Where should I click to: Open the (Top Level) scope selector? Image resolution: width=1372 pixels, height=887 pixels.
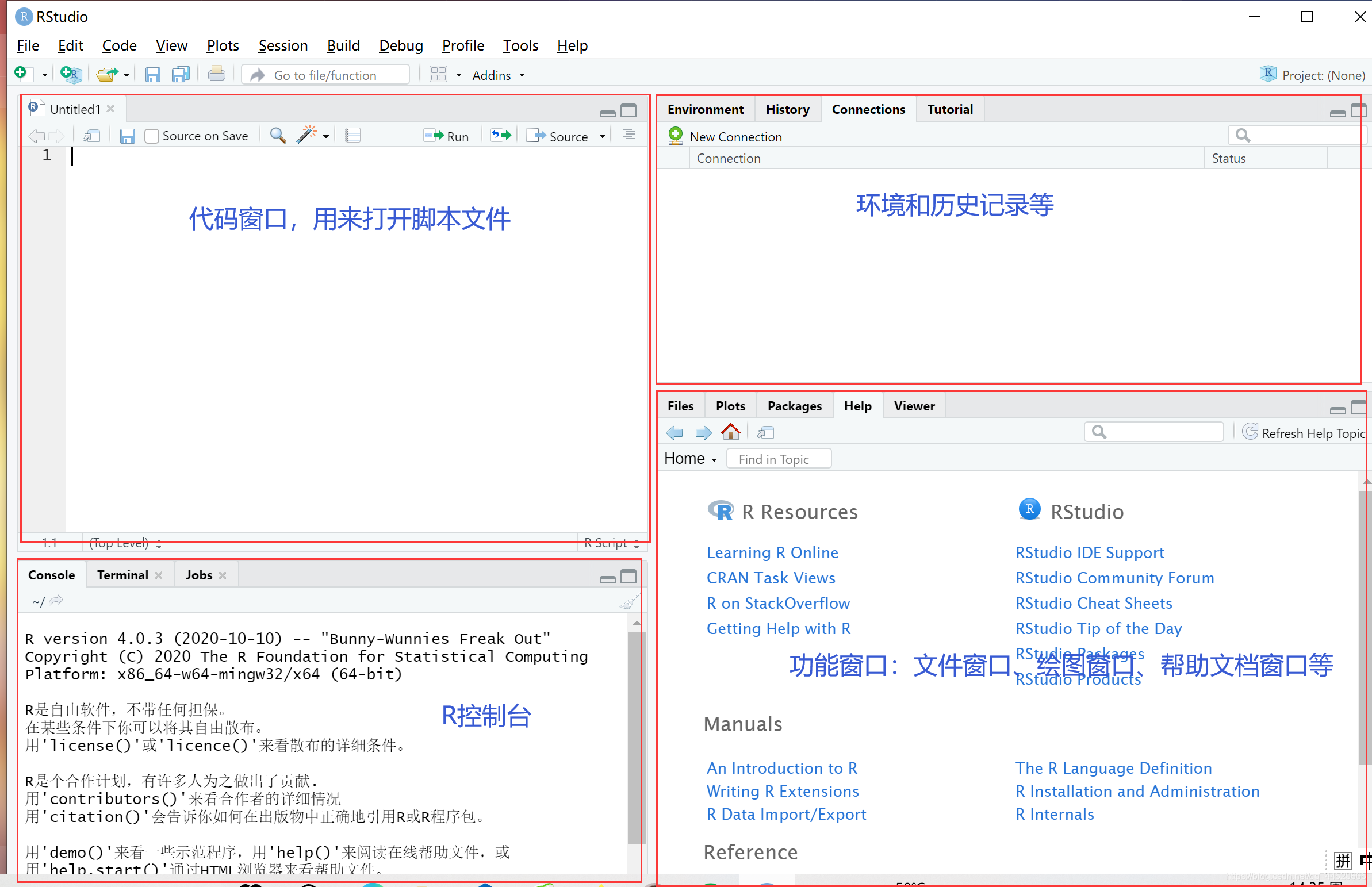pos(125,543)
